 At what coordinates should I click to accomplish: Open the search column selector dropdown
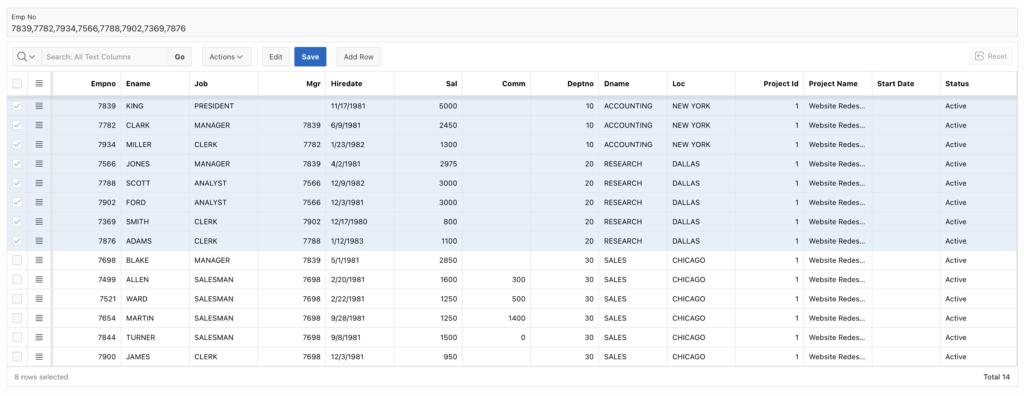coord(26,57)
